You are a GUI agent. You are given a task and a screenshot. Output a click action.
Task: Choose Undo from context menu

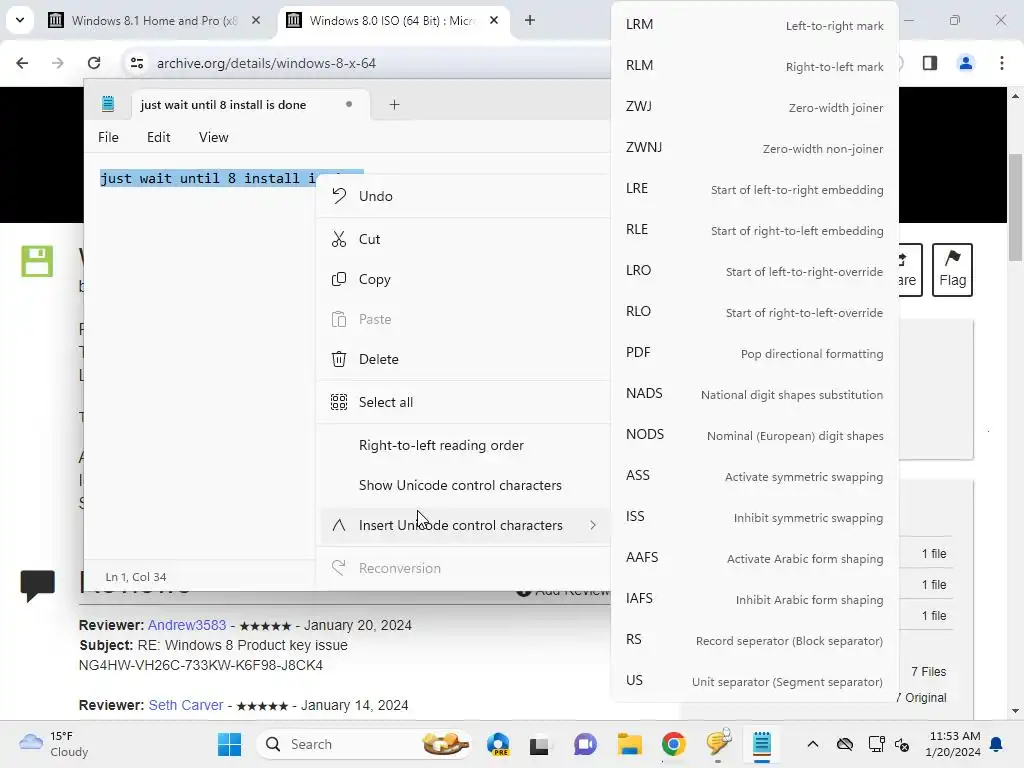click(x=464, y=196)
